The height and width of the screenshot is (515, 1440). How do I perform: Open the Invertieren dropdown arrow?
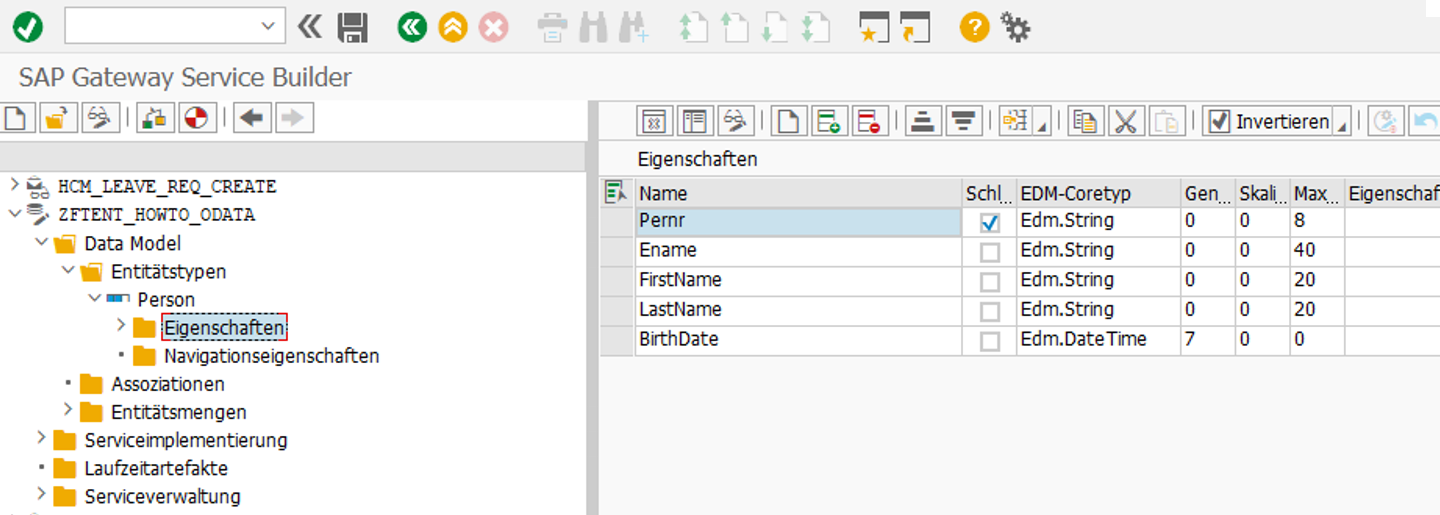[x=1342, y=121]
